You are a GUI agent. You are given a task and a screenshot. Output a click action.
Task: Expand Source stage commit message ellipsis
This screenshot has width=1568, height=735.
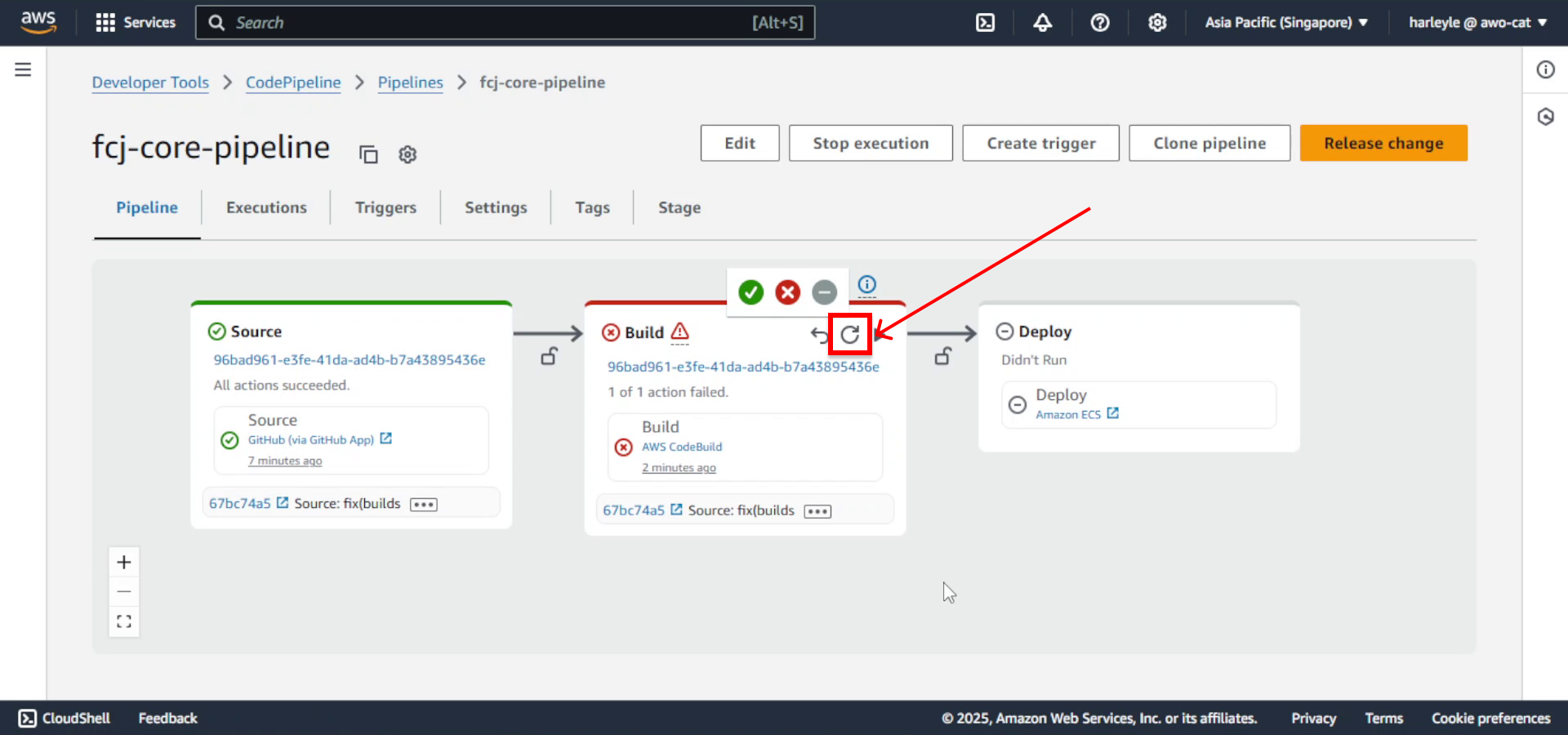click(424, 505)
